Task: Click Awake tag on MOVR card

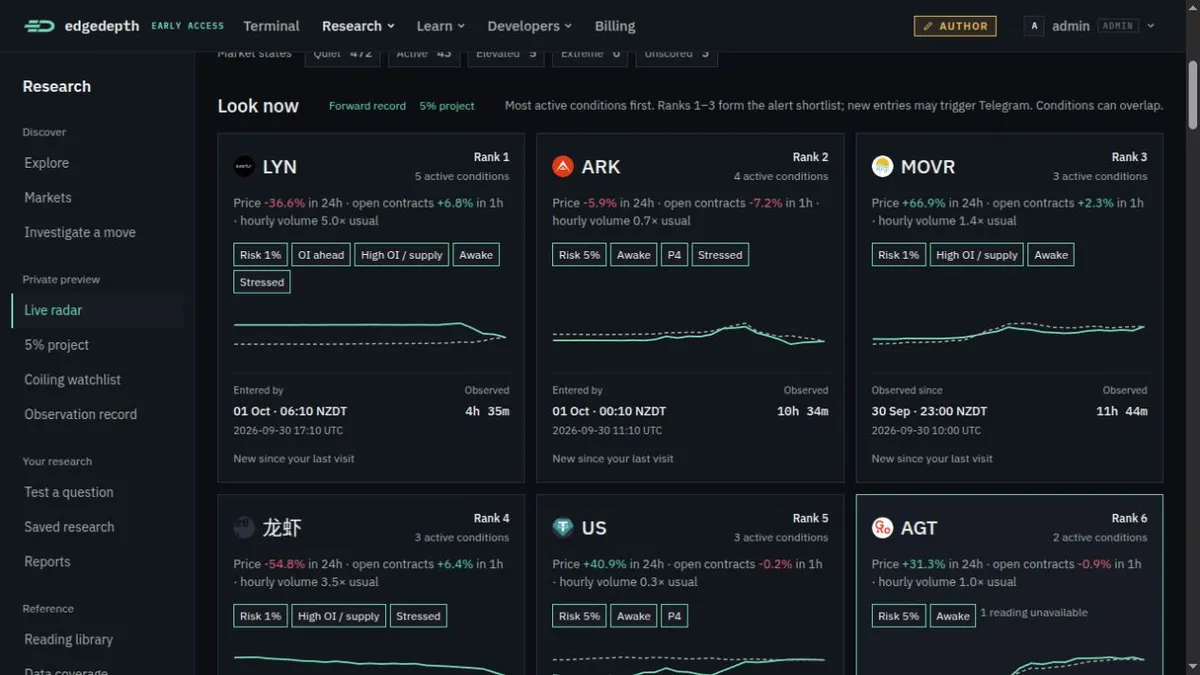Action: point(1051,255)
